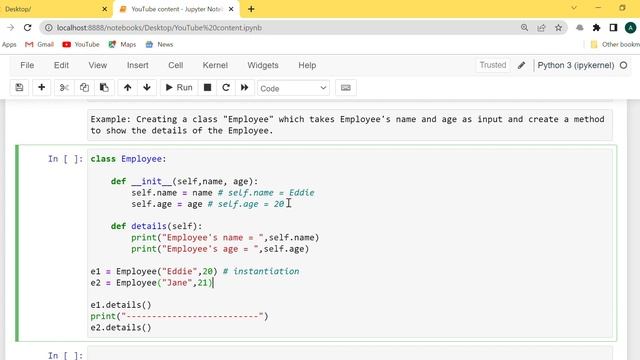640x360 pixels.
Task: Open the View menu
Action: click(98, 65)
